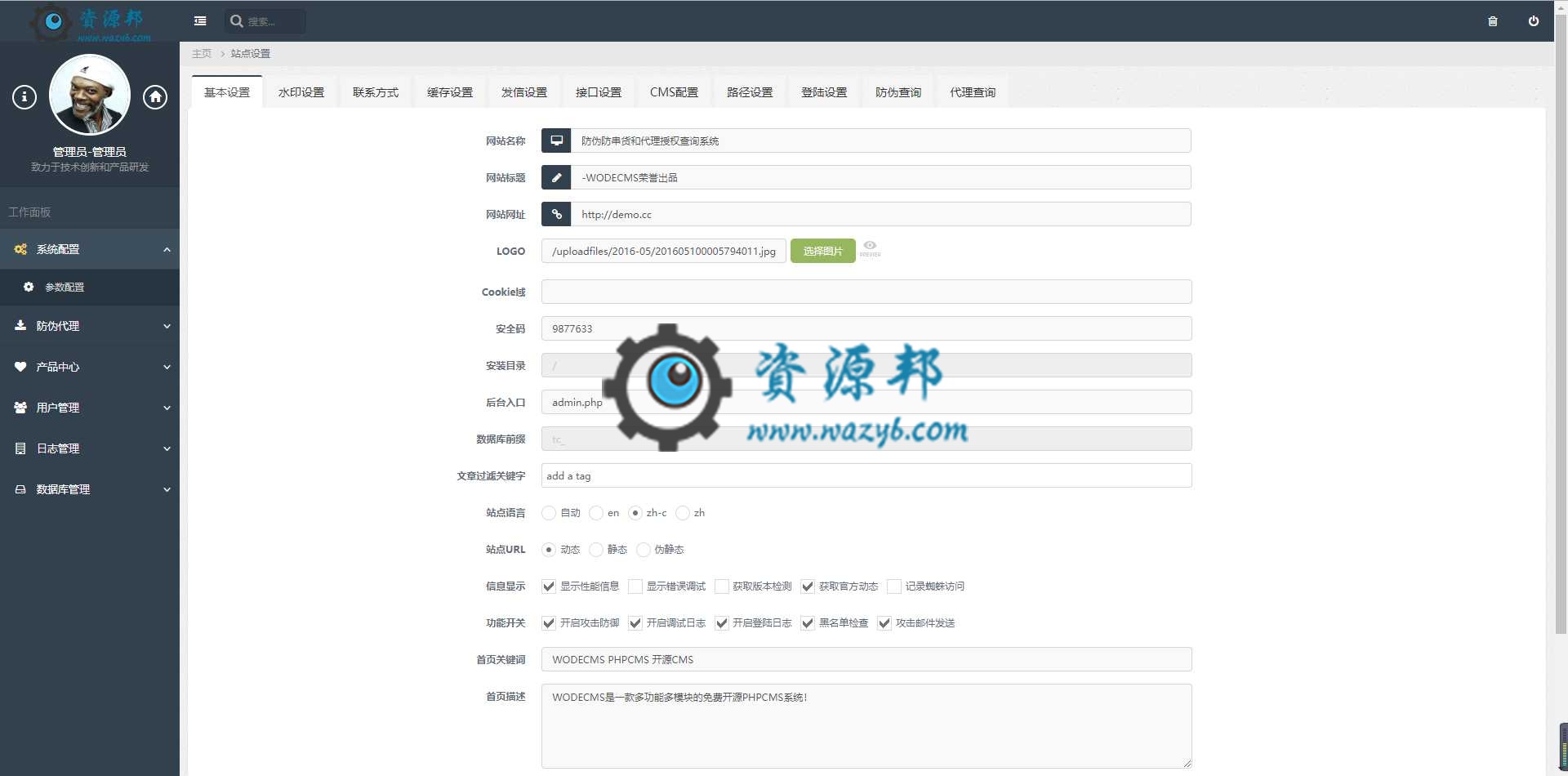
Task: Click the pencil icon beside 网站标题
Action: coord(556,177)
